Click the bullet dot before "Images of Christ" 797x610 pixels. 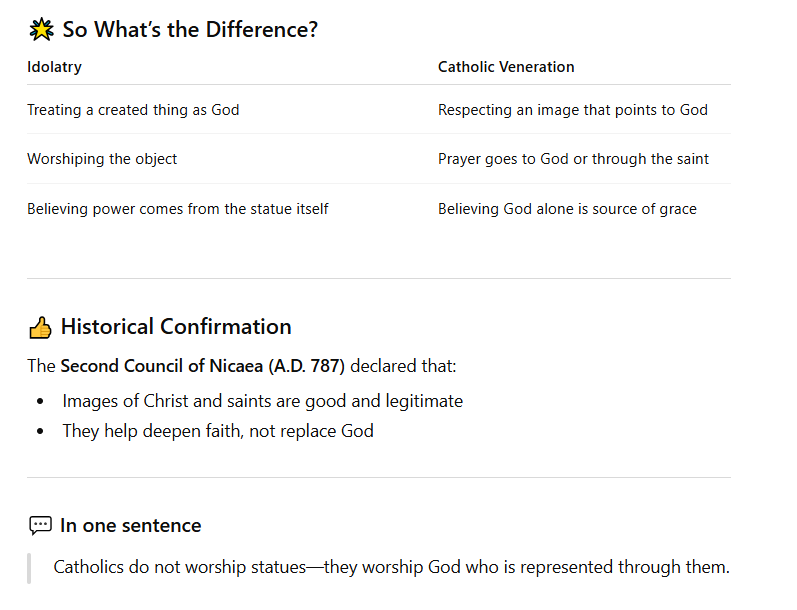click(40, 401)
